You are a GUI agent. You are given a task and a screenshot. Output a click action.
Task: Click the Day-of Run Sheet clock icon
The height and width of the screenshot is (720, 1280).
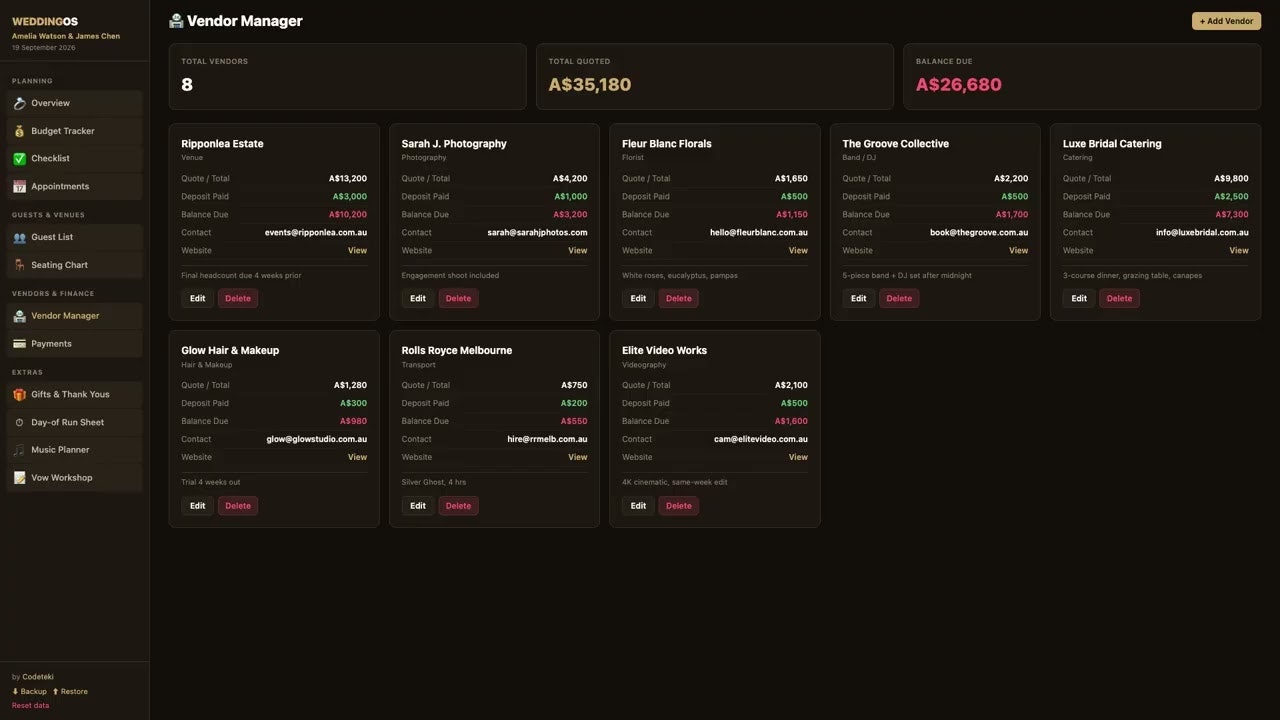tap(19, 422)
